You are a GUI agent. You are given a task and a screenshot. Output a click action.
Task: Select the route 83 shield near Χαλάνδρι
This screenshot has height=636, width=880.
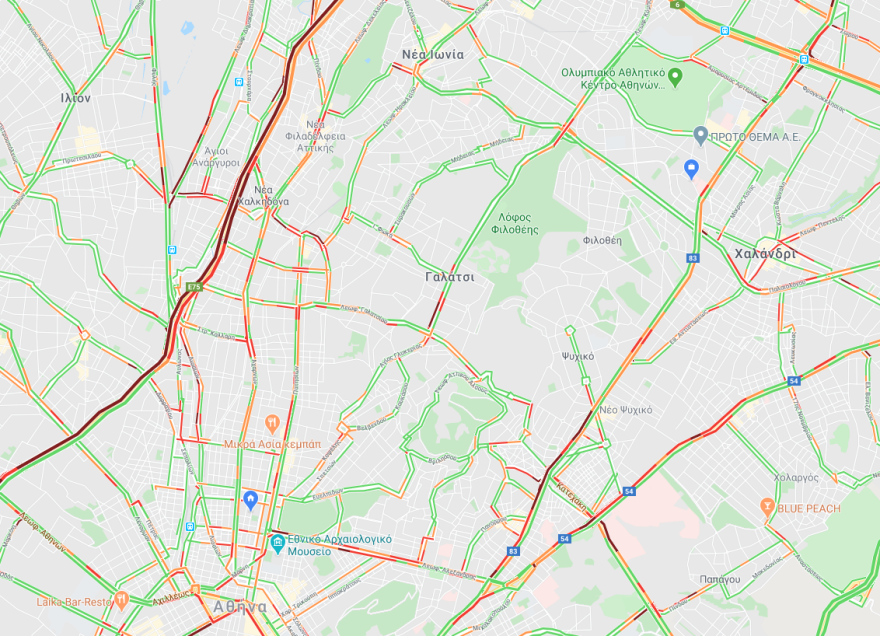[x=693, y=258]
